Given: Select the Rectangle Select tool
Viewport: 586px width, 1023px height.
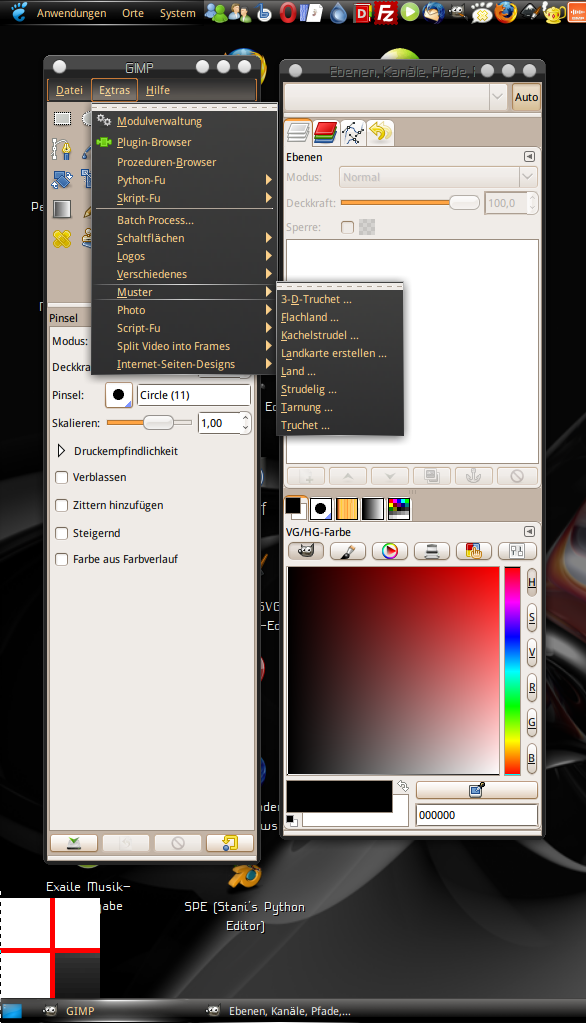Looking at the screenshot, I should (62, 118).
